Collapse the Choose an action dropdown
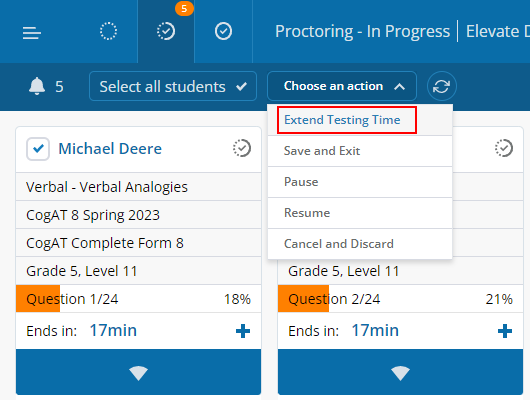Image resolution: width=530 pixels, height=400 pixels. (x=342, y=86)
